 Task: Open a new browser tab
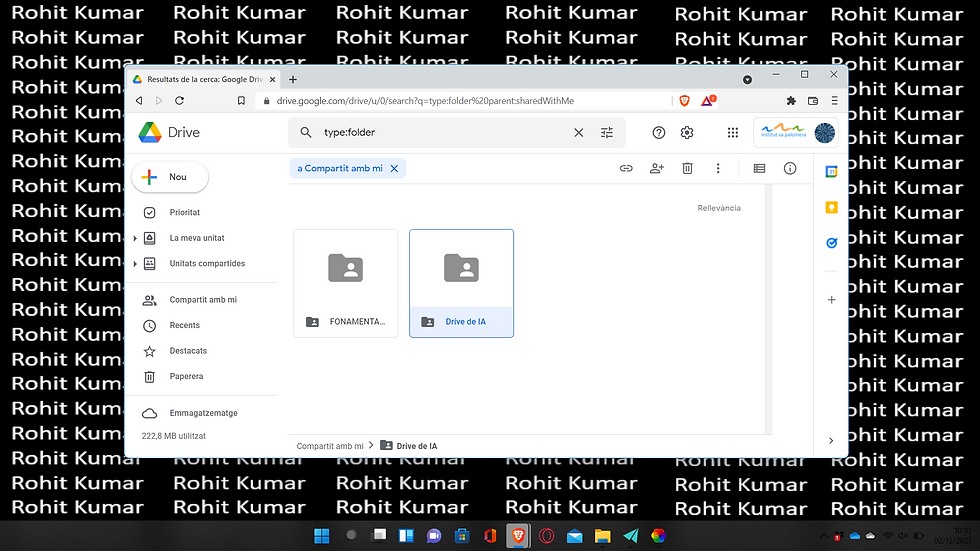(292, 79)
